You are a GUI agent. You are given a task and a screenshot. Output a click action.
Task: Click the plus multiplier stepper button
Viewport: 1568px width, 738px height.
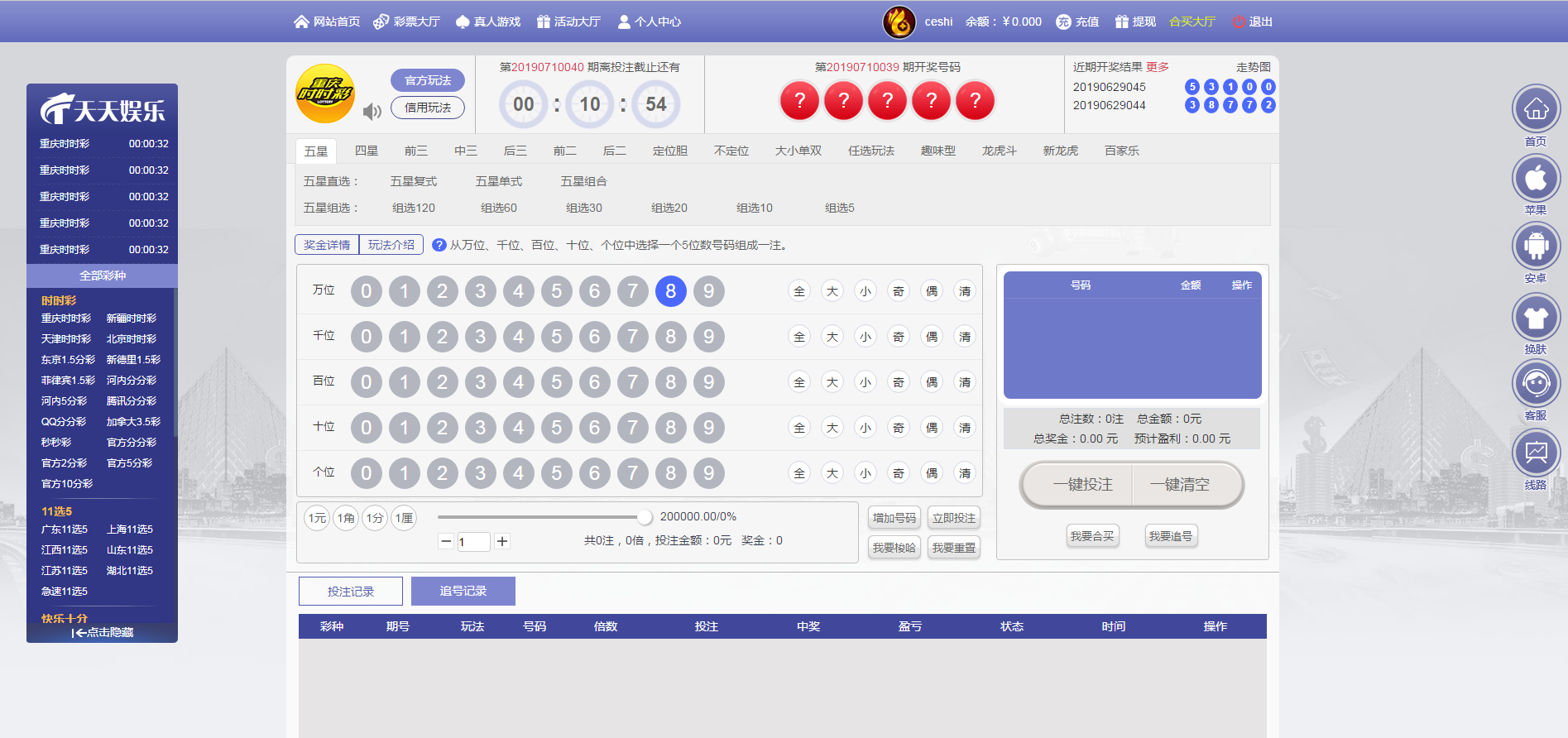[x=502, y=541]
